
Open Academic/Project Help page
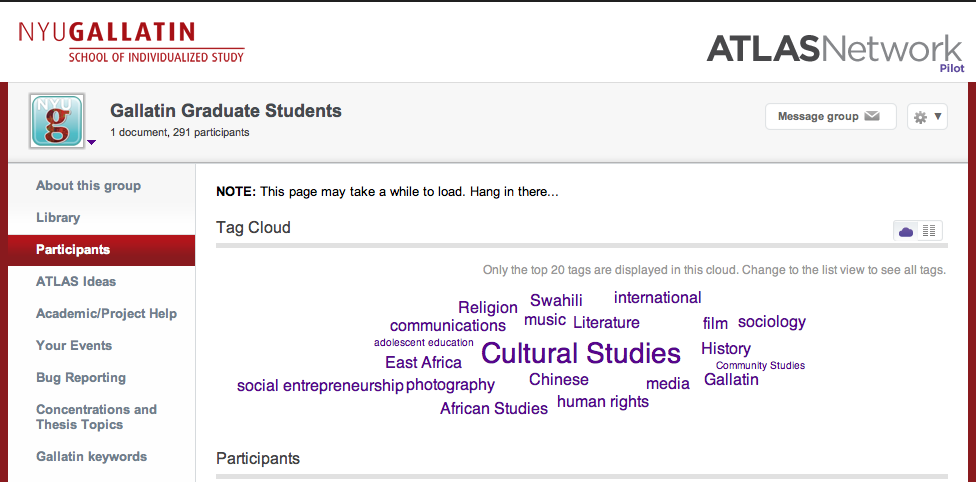click(106, 313)
